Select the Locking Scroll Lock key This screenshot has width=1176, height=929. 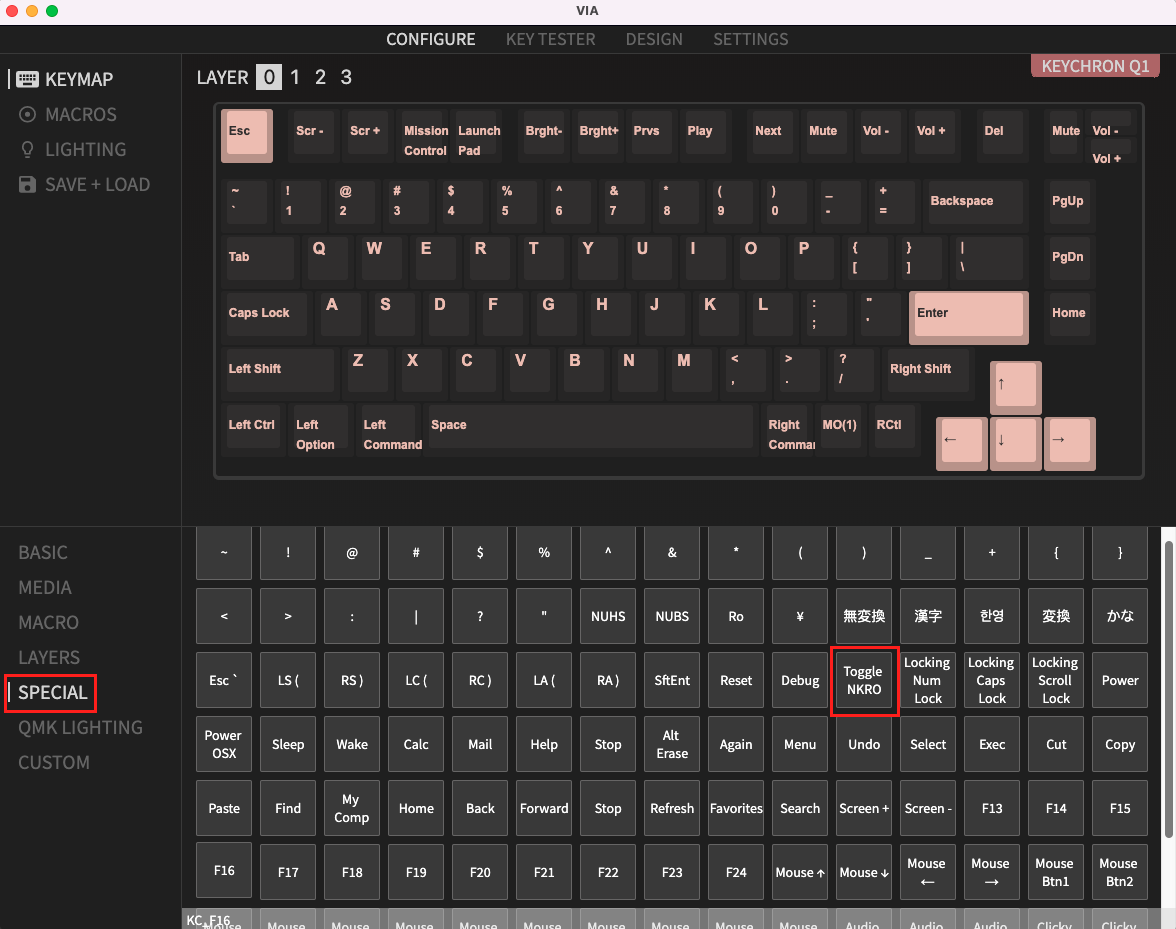pyautogui.click(x=1056, y=680)
